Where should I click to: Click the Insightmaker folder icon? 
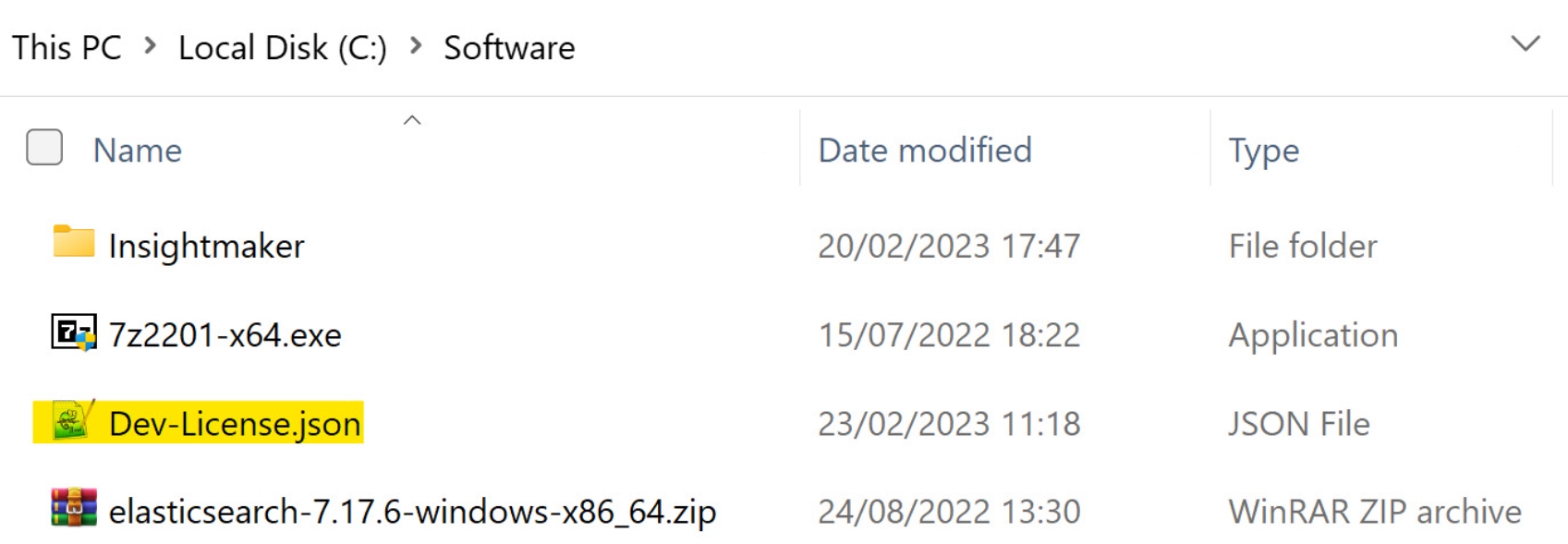pyautogui.click(x=74, y=242)
